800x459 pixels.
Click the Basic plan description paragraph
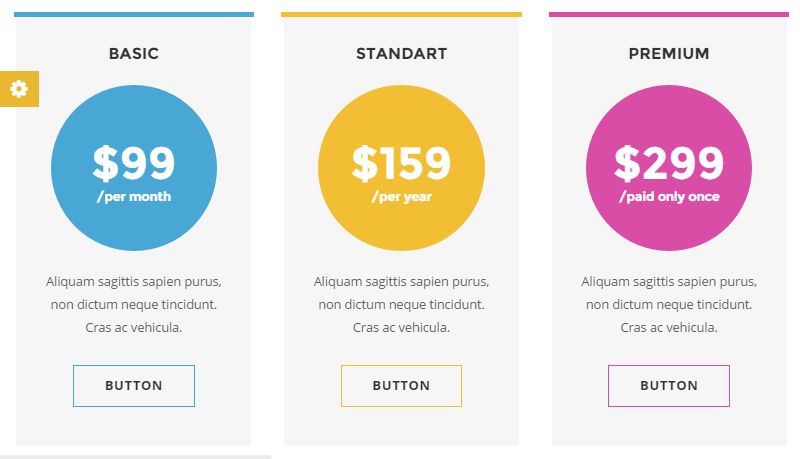tap(134, 304)
